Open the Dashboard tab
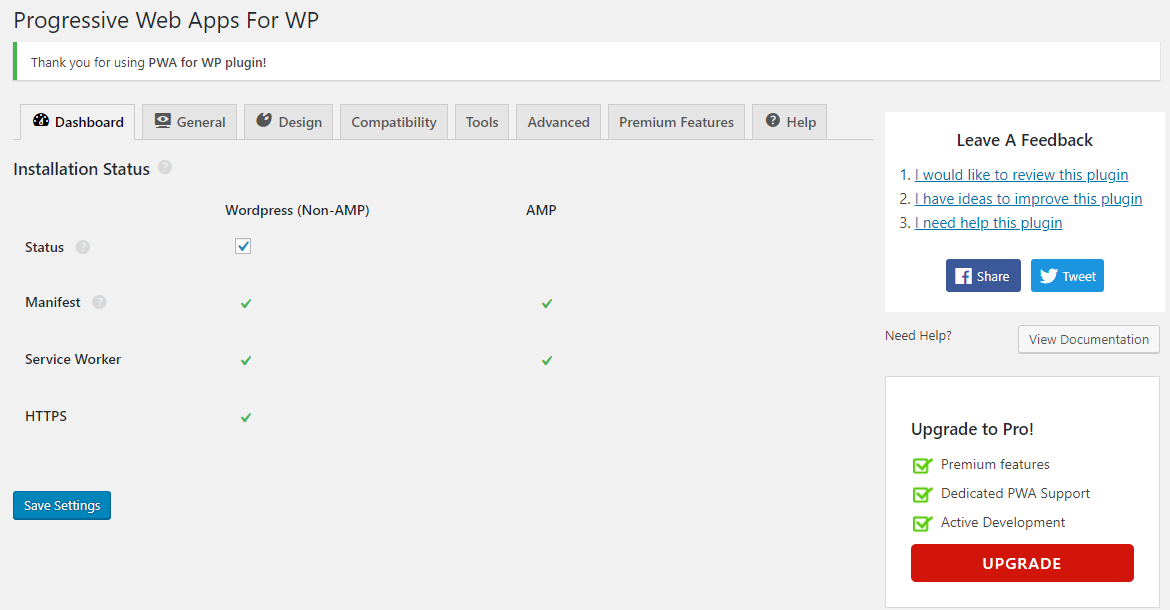Viewport: 1170px width, 610px height. [78, 122]
